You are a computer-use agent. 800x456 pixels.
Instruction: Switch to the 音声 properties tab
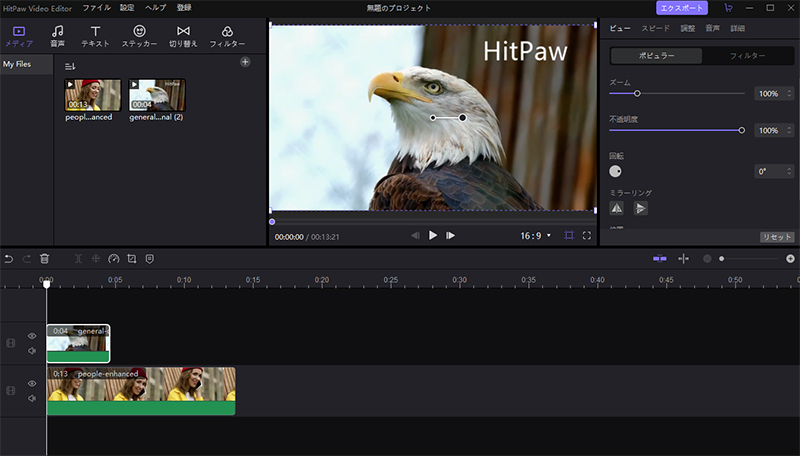coord(712,29)
